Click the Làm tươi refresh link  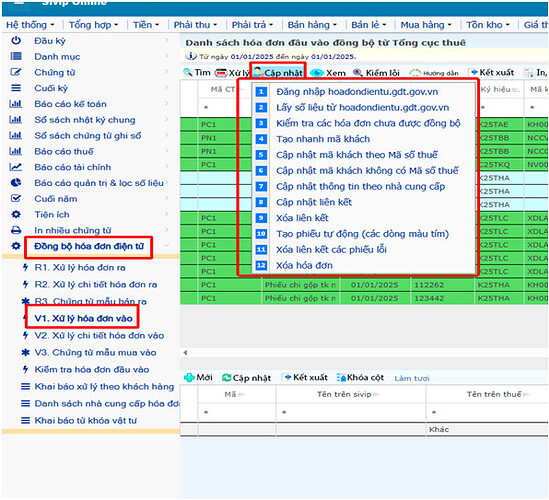click(x=411, y=379)
